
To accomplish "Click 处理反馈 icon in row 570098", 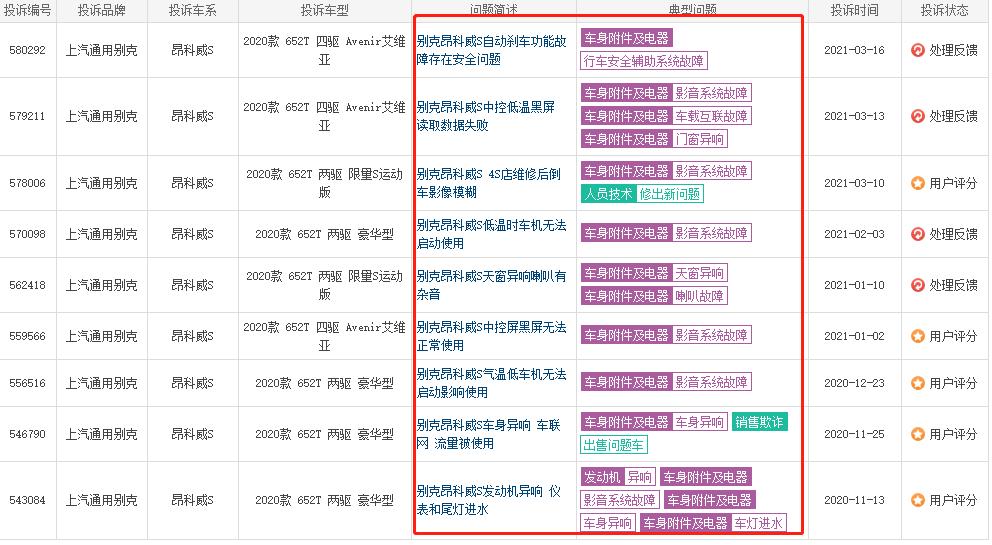I will coord(917,234).
